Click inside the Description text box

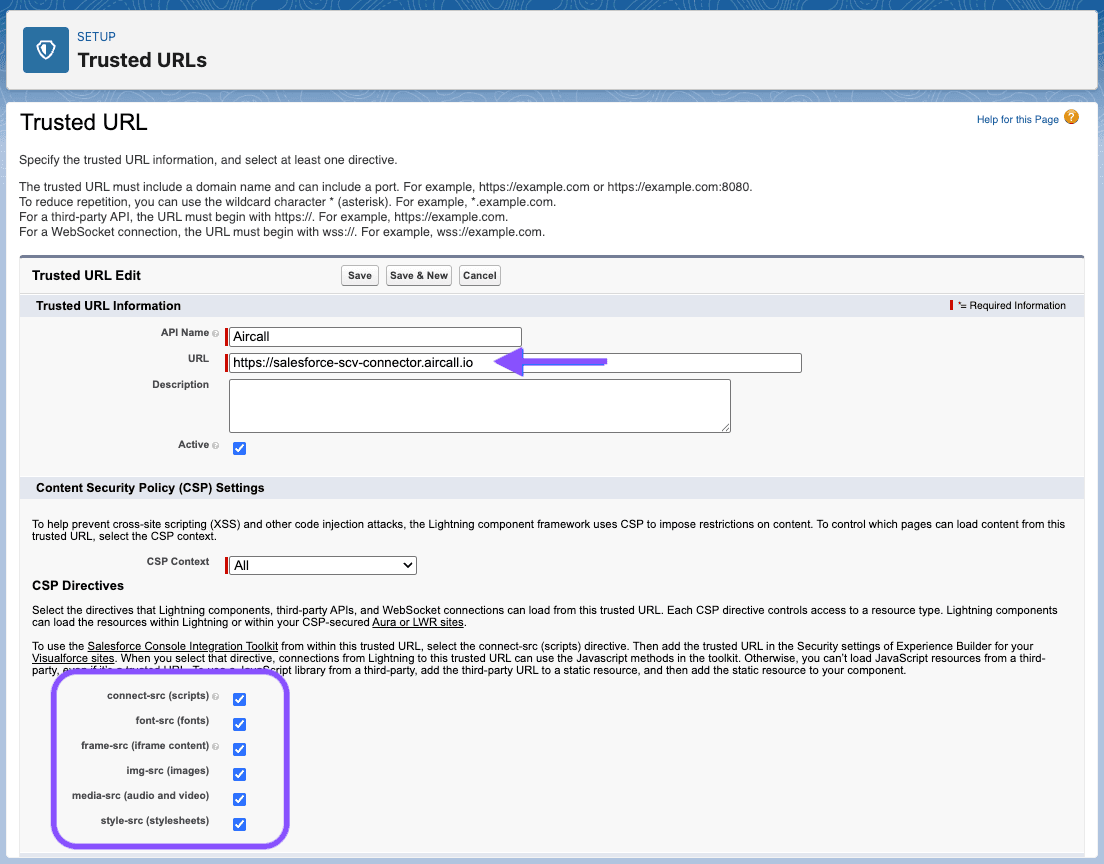coord(480,405)
